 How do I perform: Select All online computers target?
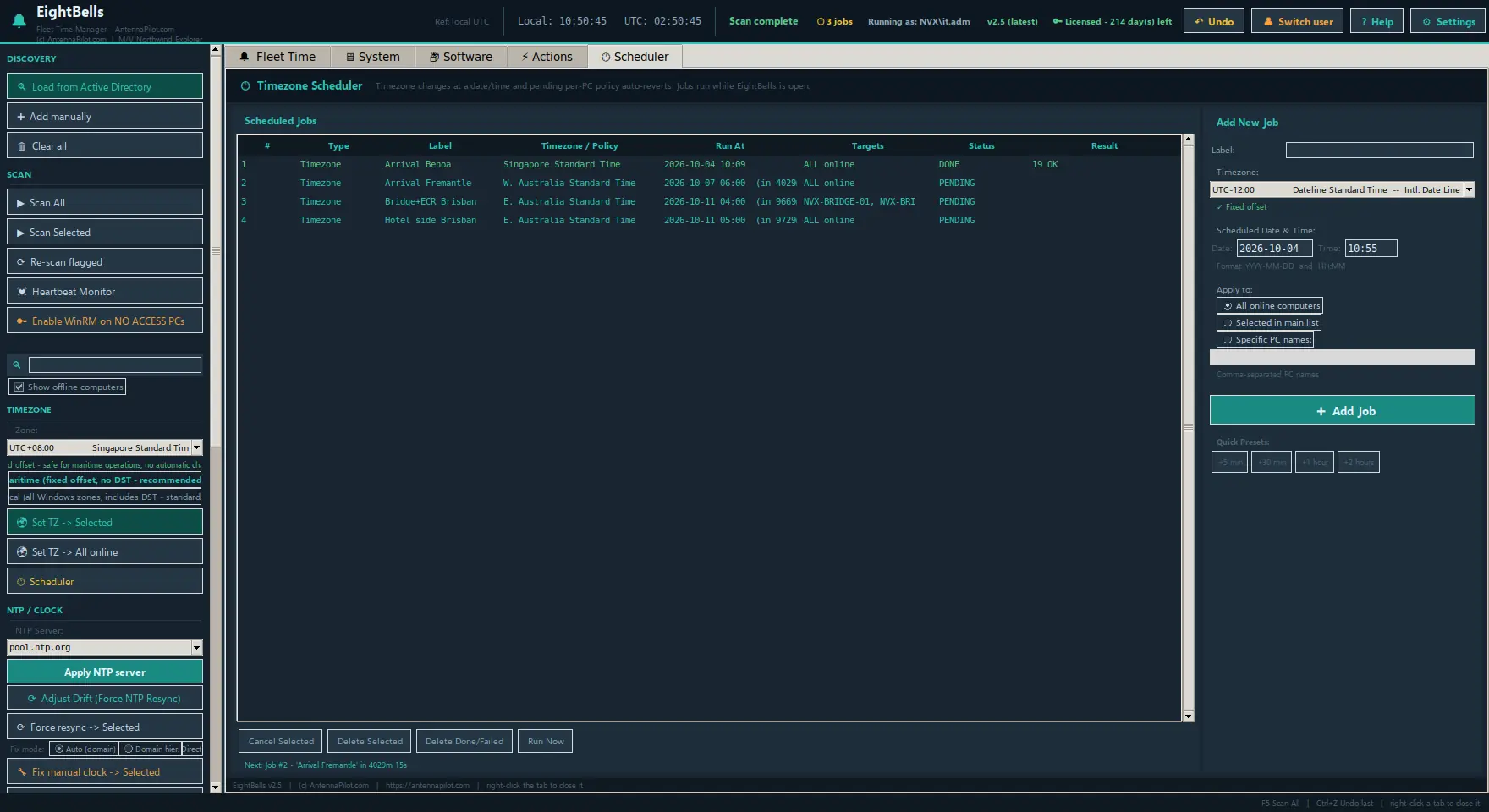tap(1270, 305)
